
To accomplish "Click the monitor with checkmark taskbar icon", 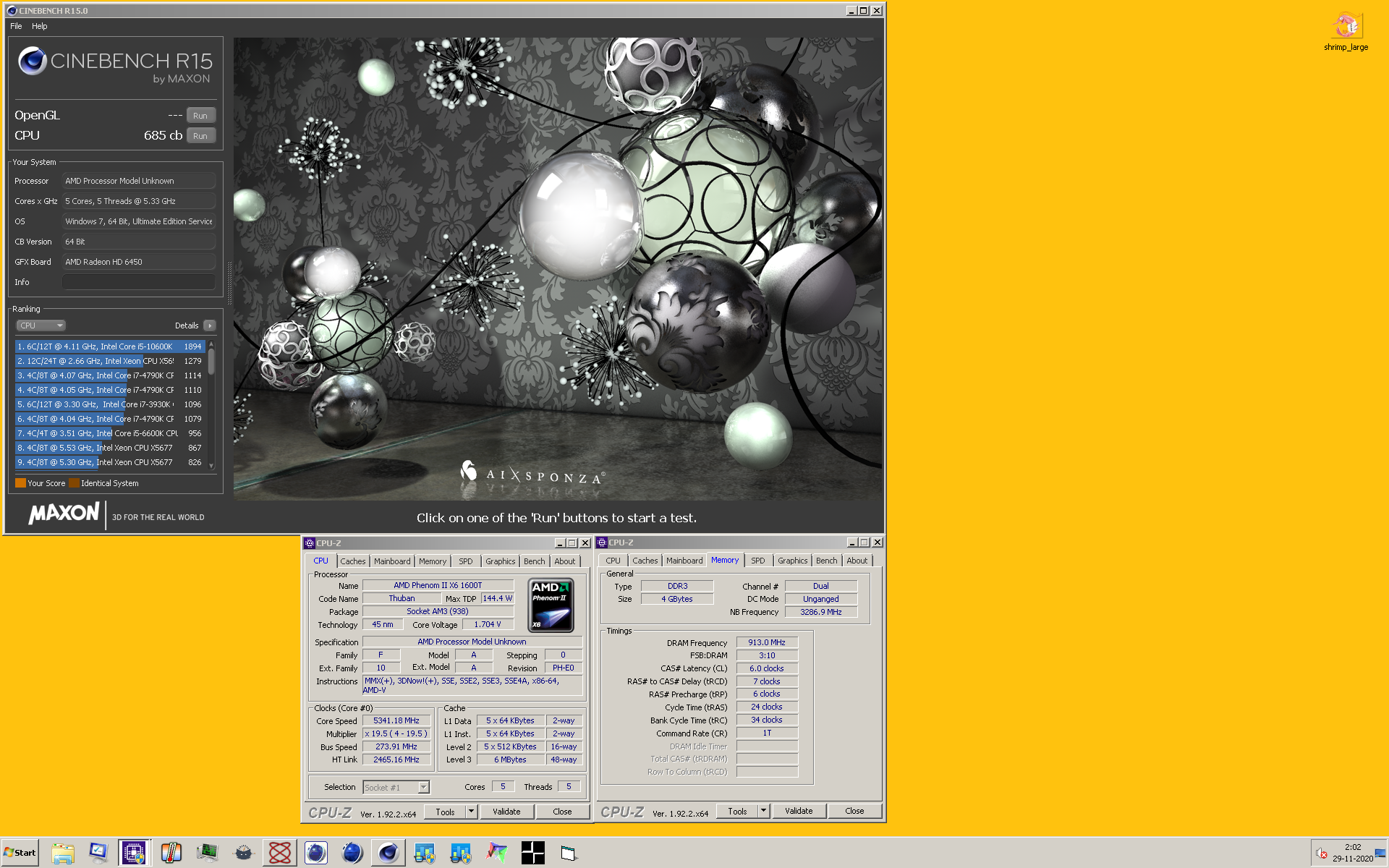I will 99,853.
